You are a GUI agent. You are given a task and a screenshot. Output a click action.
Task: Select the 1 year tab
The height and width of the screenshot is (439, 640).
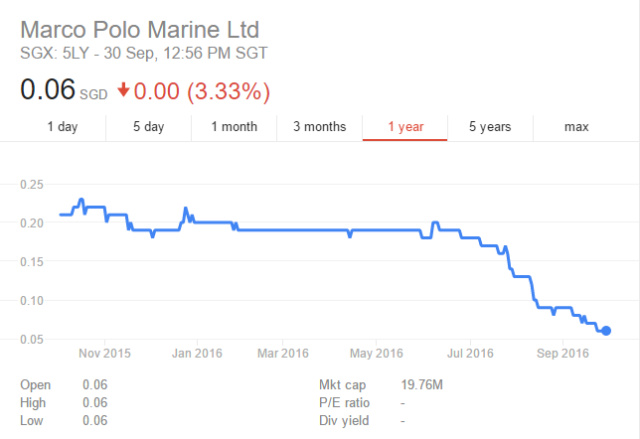coord(405,127)
